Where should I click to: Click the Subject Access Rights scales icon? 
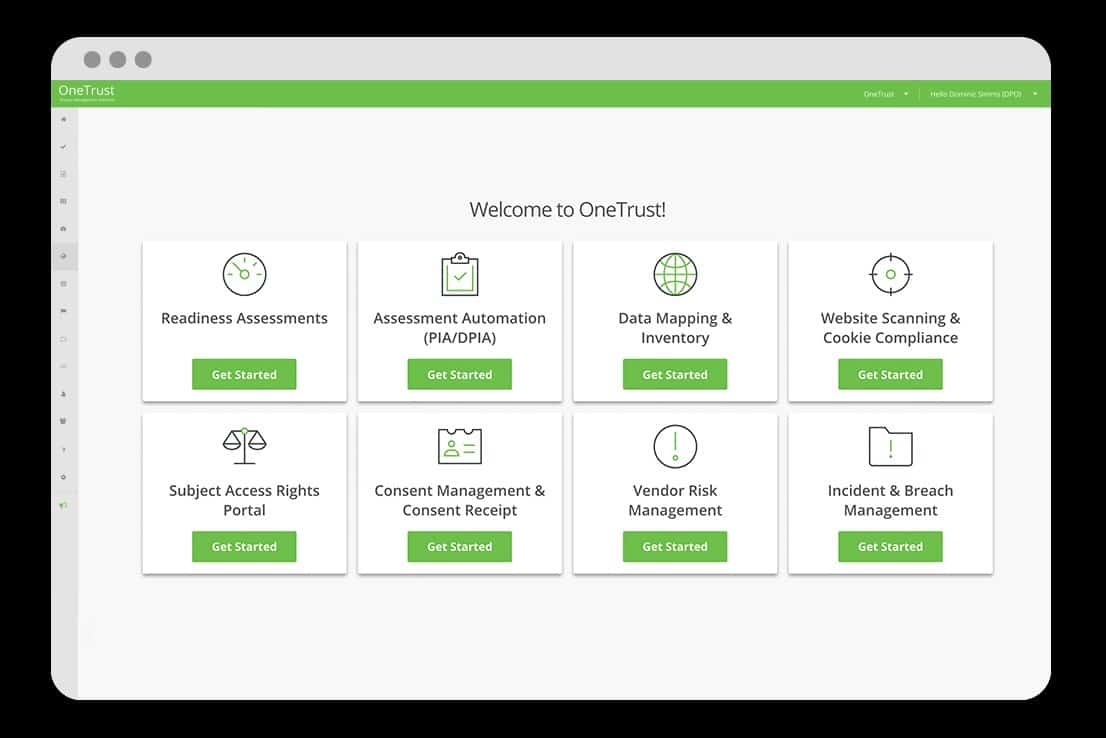244,446
